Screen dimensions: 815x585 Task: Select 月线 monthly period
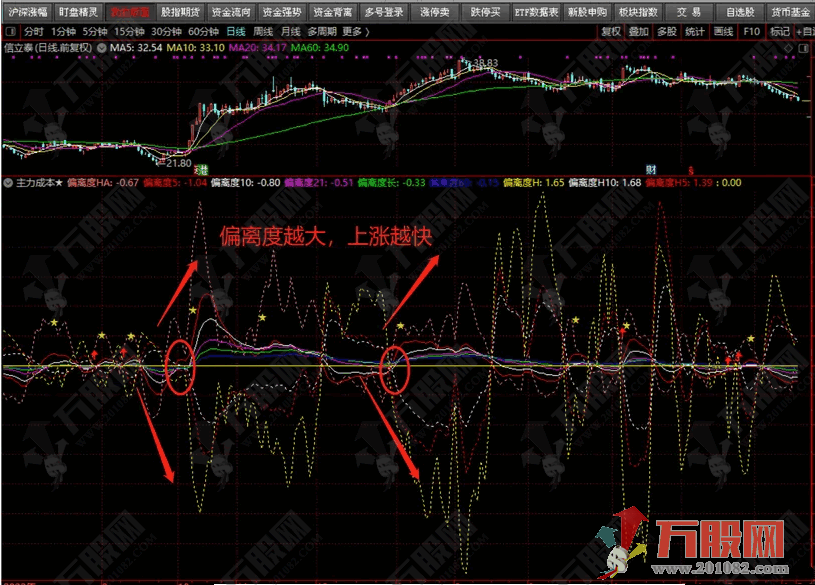coord(291,32)
